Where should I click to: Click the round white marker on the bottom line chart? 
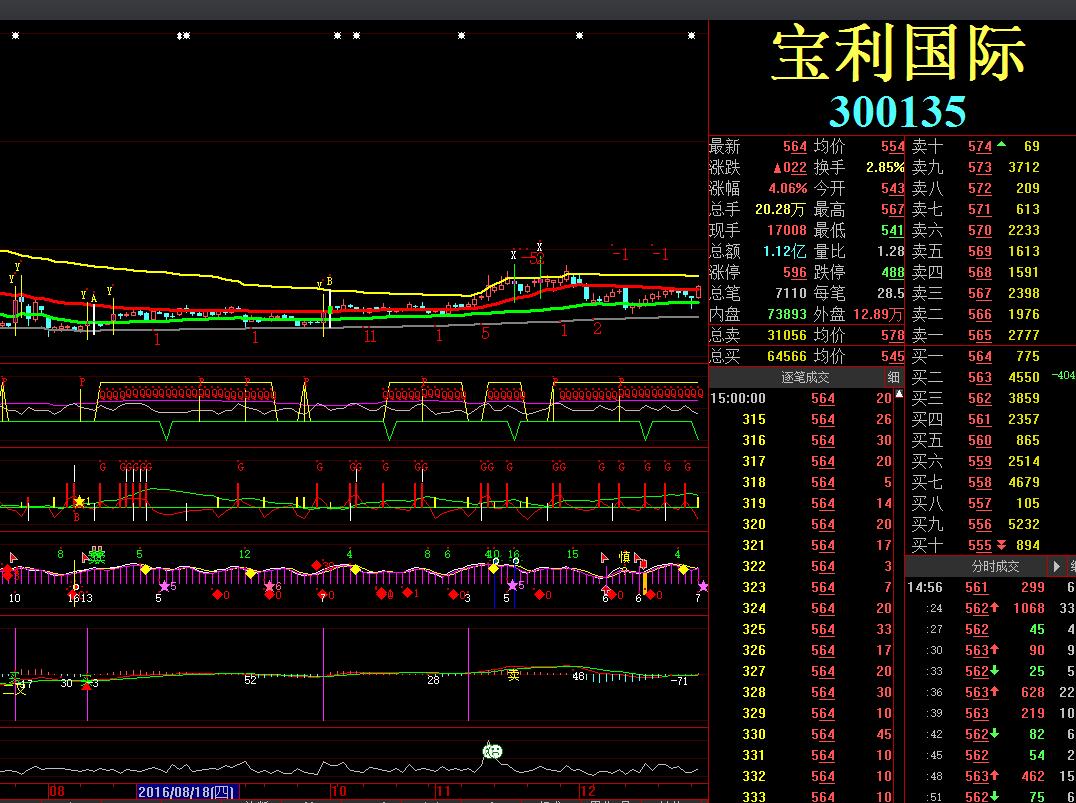coord(492,752)
